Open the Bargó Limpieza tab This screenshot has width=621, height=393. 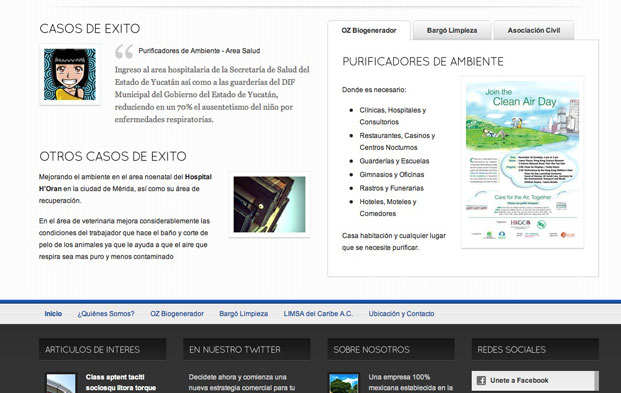coord(452,31)
